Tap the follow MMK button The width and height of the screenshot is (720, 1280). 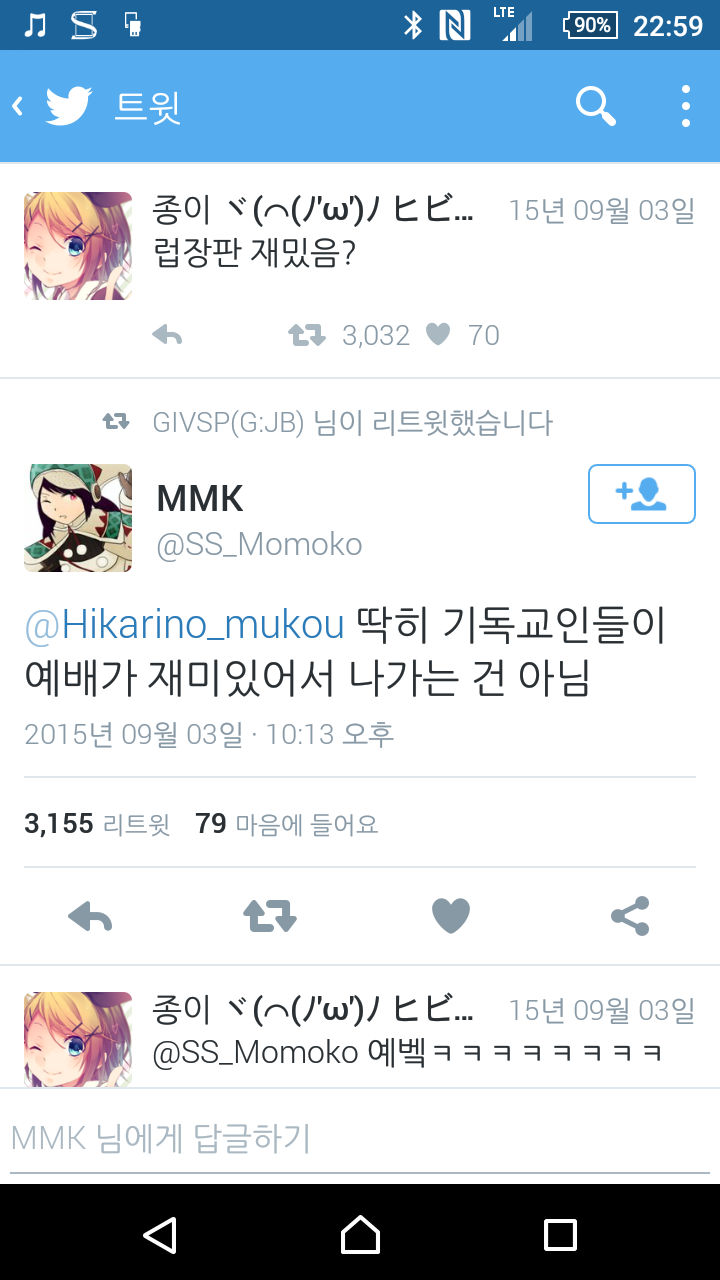pos(642,494)
